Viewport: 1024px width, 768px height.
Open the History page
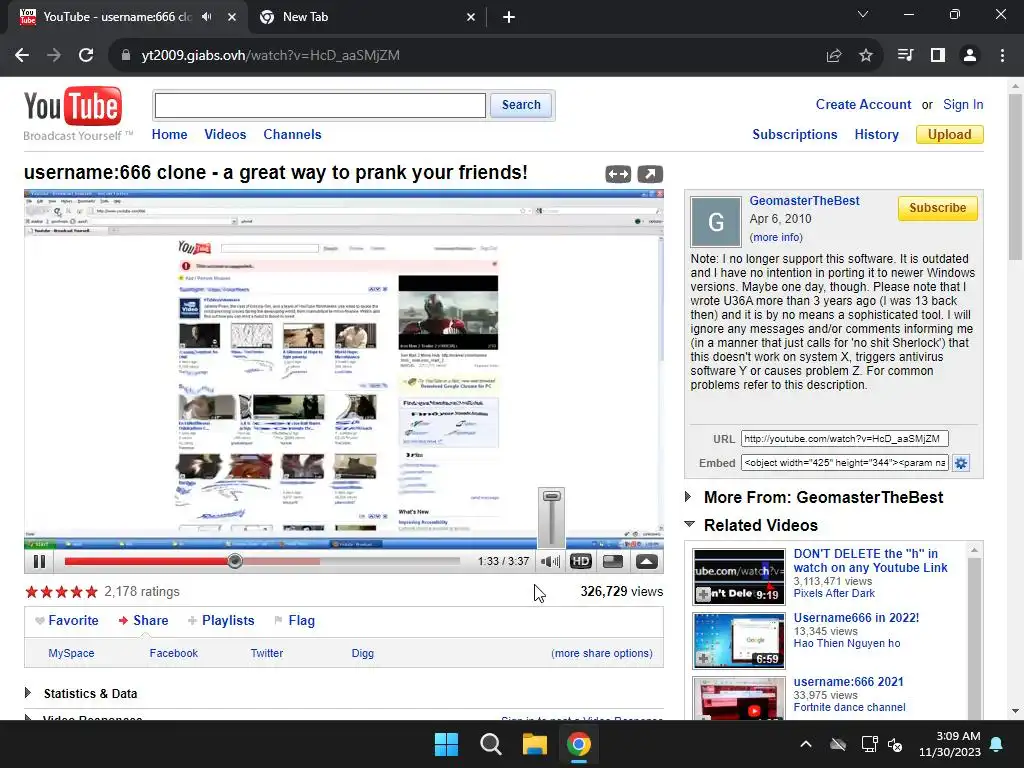click(876, 135)
